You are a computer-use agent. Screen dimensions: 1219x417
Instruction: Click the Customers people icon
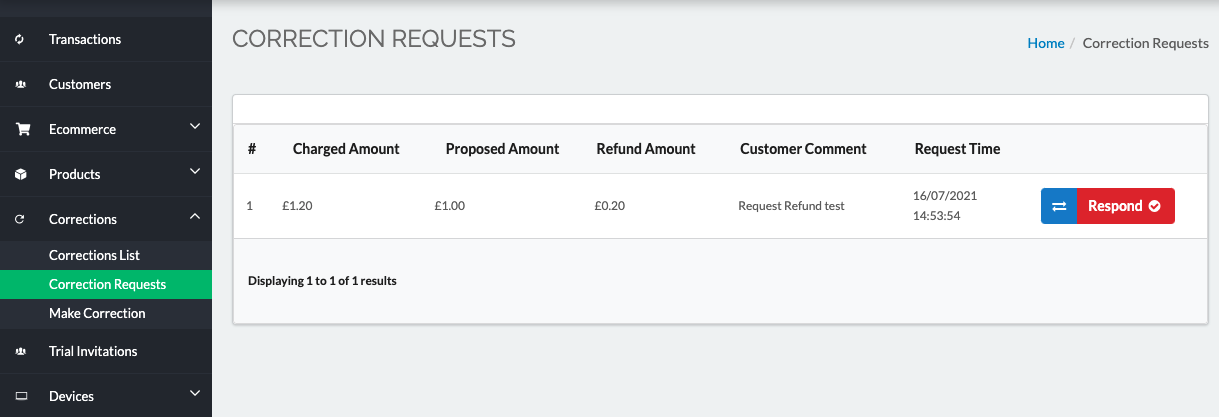pyautogui.click(x=20, y=85)
